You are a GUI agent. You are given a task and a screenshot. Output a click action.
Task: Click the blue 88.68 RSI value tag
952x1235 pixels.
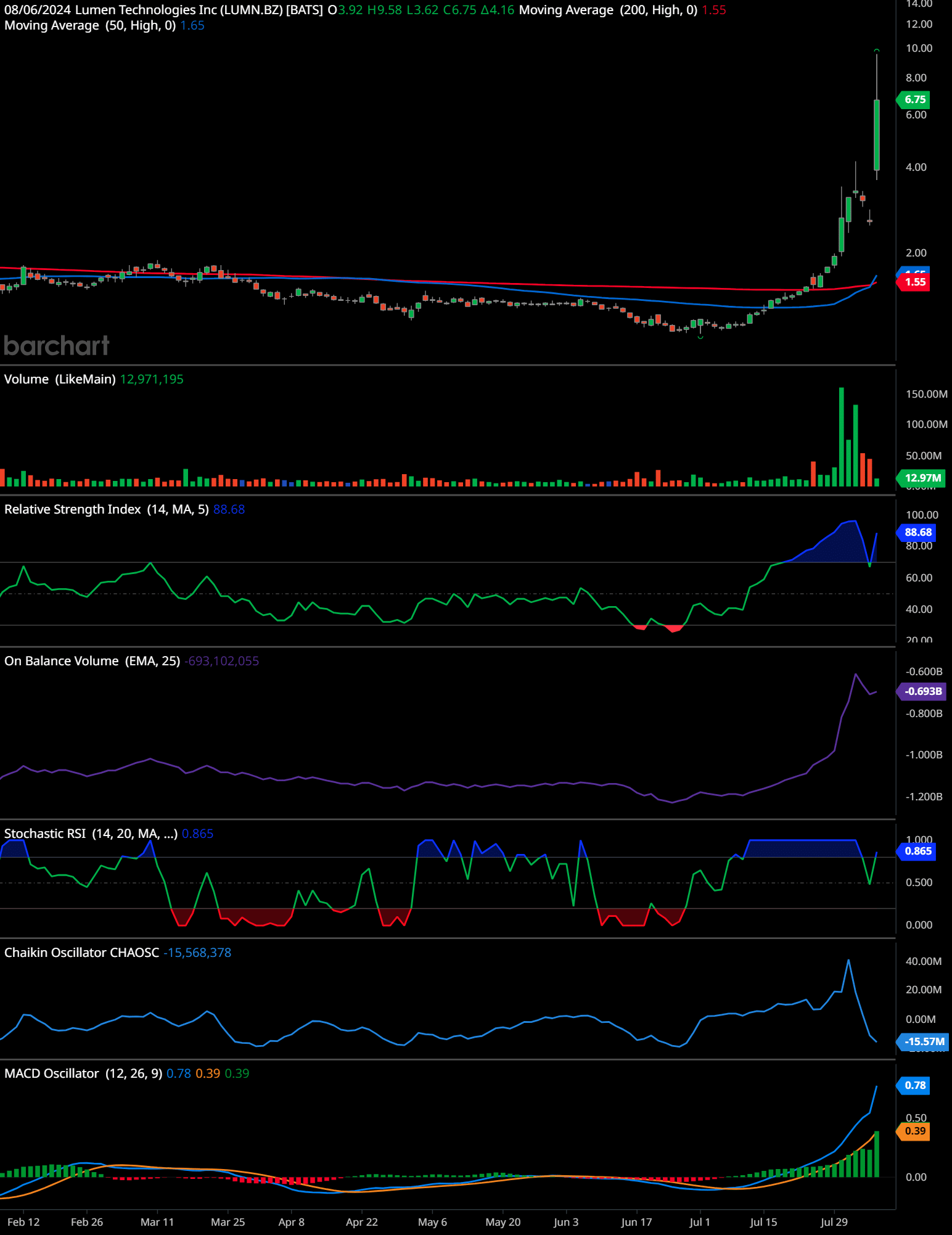pos(917,532)
